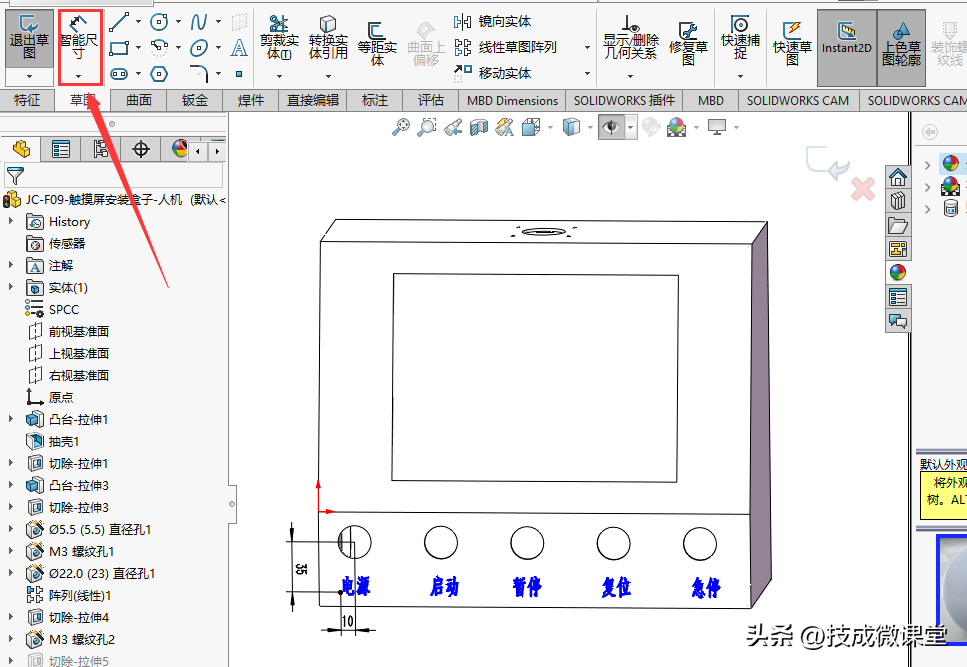Switch to the 特征 (Features) tab

pyautogui.click(x=27, y=100)
